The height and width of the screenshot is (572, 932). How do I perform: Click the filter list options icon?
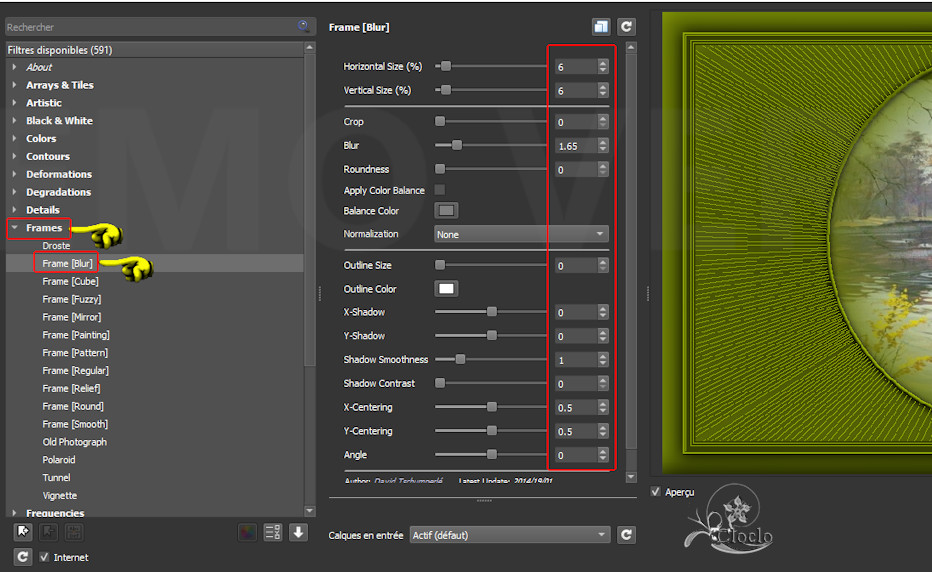273,532
